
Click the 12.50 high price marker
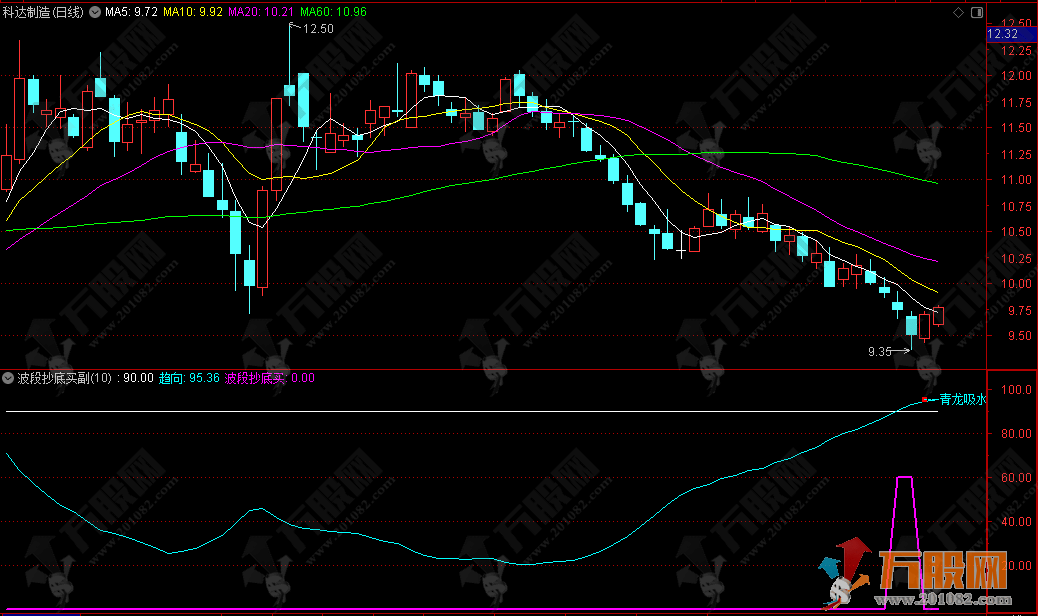[x=318, y=28]
